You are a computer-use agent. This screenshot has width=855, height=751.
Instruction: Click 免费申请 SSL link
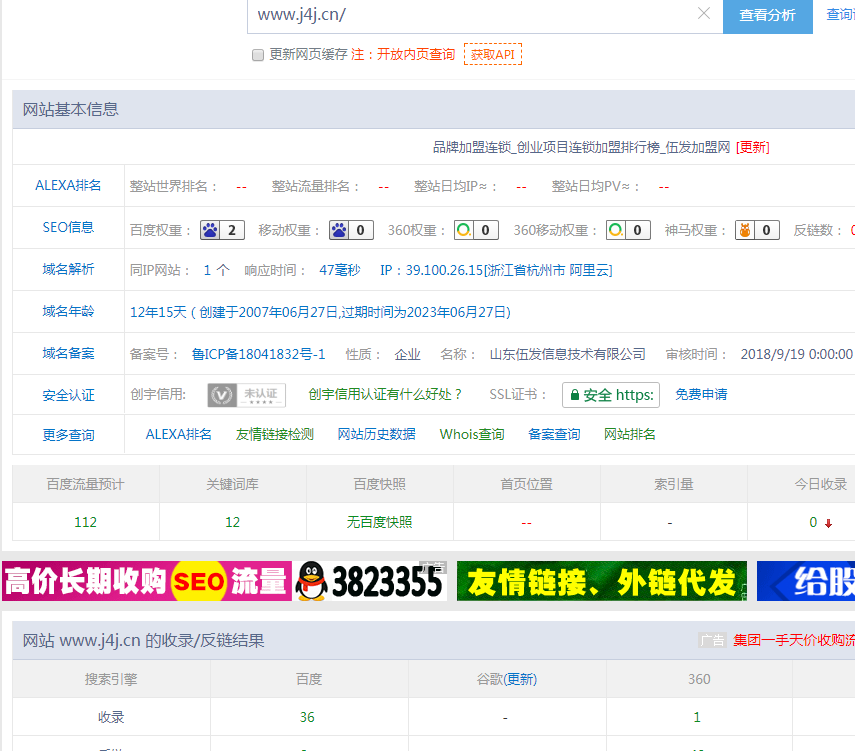tap(701, 394)
